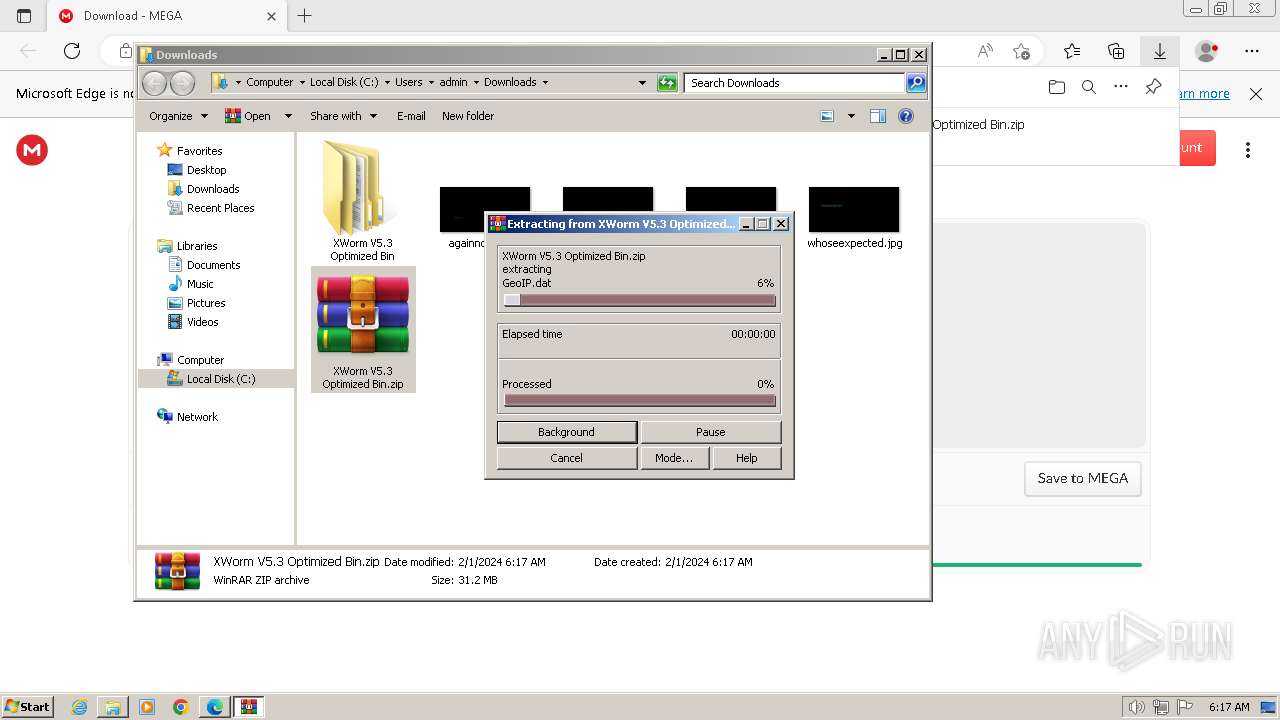The width and height of the screenshot is (1280, 720).
Task: Refresh the Edge browser page
Action: coord(72,51)
